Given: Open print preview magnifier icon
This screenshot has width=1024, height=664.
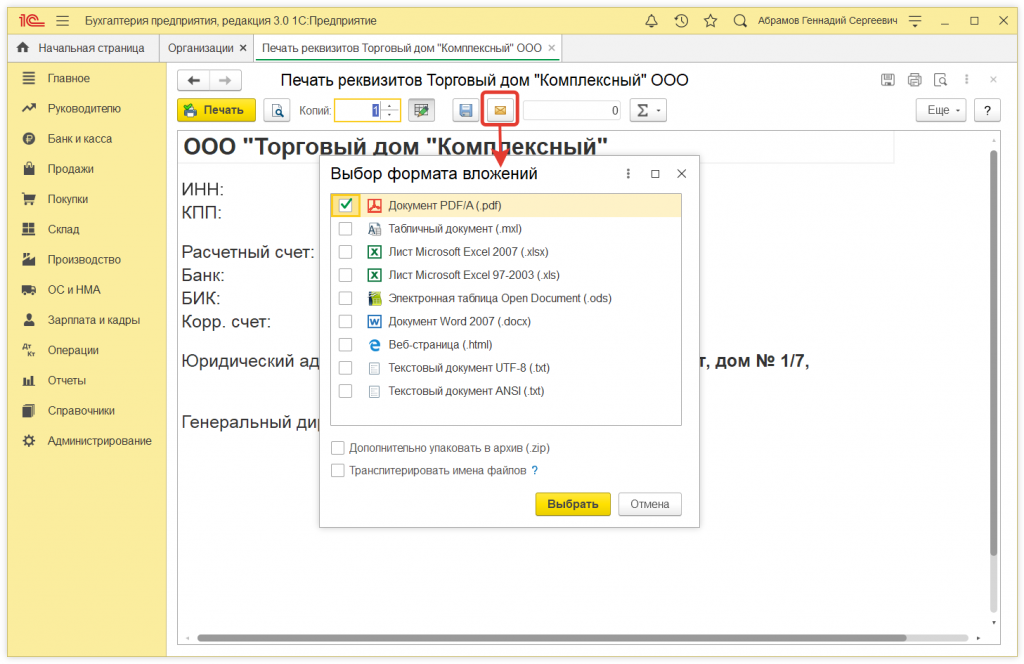Looking at the screenshot, I should pyautogui.click(x=277, y=110).
